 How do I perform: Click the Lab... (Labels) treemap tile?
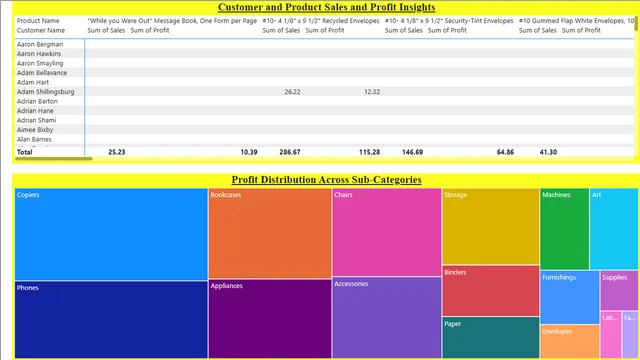point(611,335)
